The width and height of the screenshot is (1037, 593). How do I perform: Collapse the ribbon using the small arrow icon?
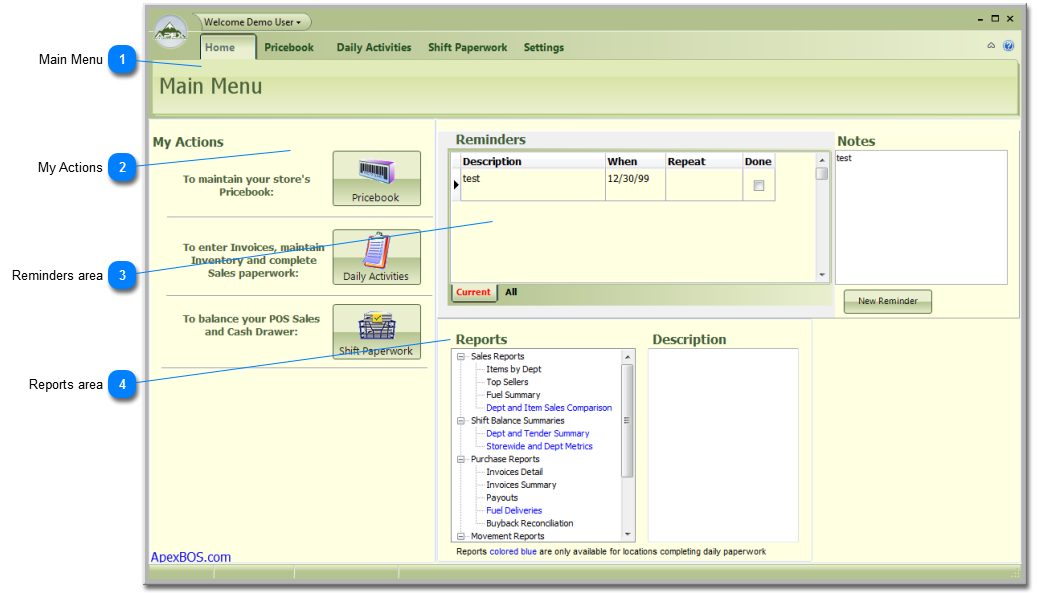991,46
